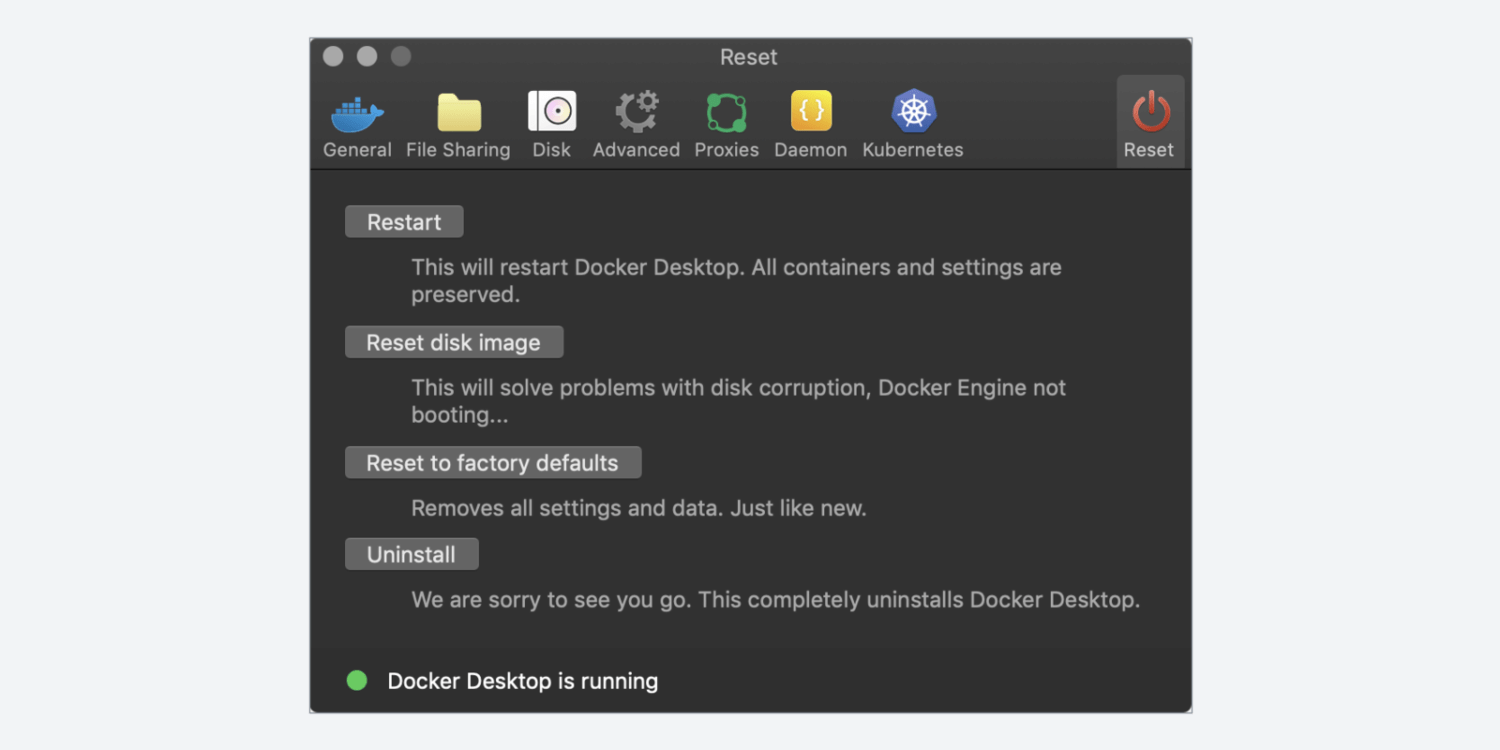
Task: Click the Uninstall button
Action: pyautogui.click(x=412, y=554)
